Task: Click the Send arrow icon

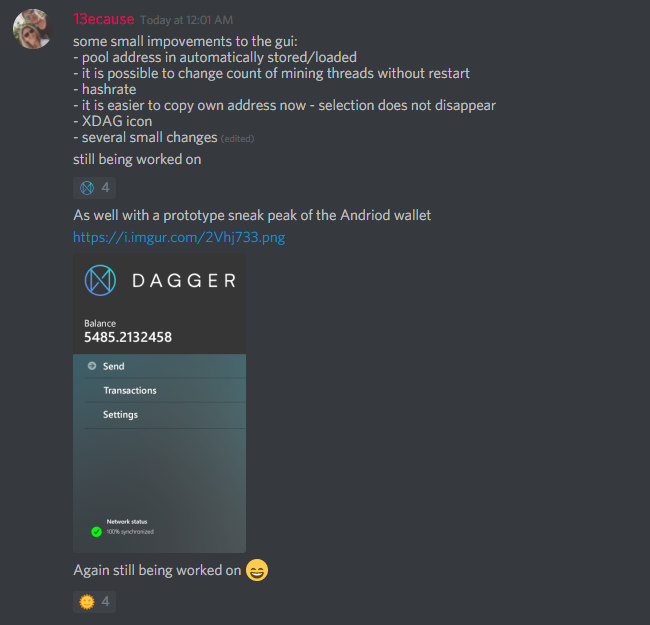Action: pos(92,366)
